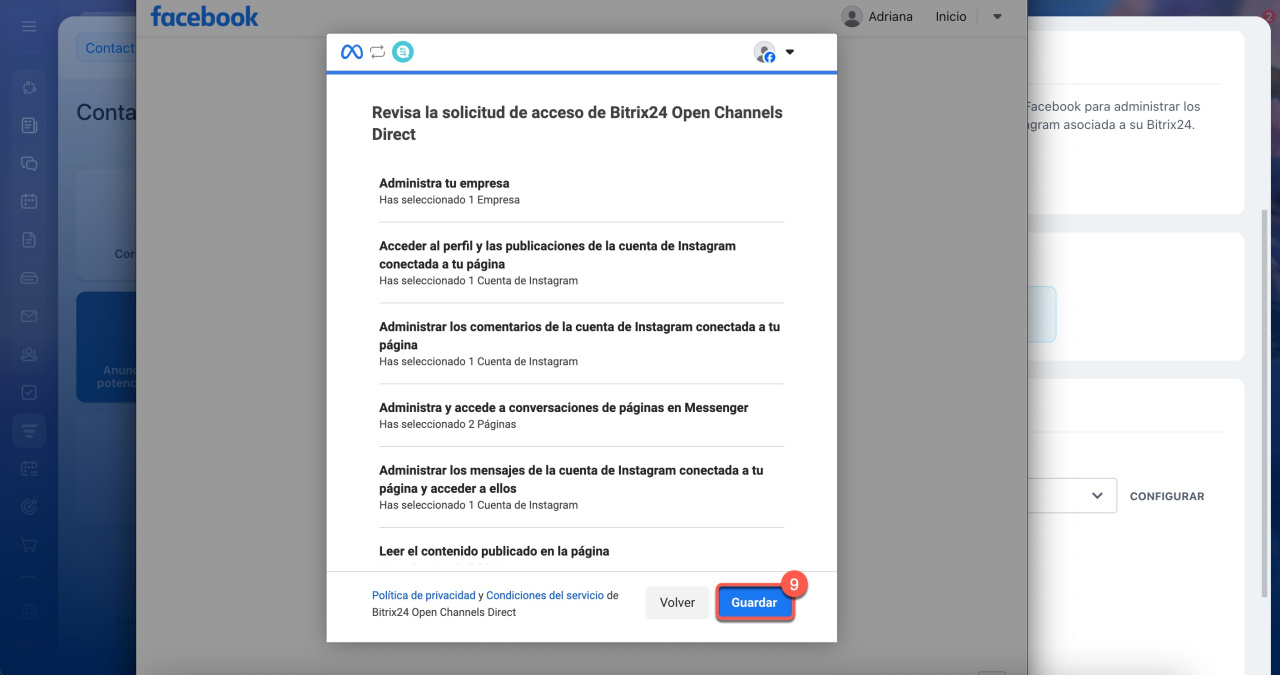Screen dimensions: 1280x675
Task: Select 'Has seleccionado 2 Páginas' text
Action: [x=447, y=424]
